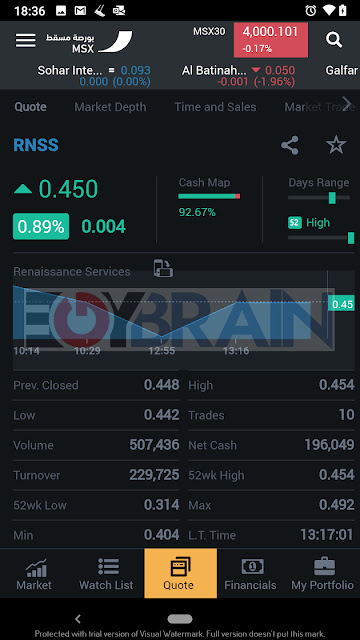Open the My Portfolio briefcase icon
The image size is (360, 640).
coord(324,567)
